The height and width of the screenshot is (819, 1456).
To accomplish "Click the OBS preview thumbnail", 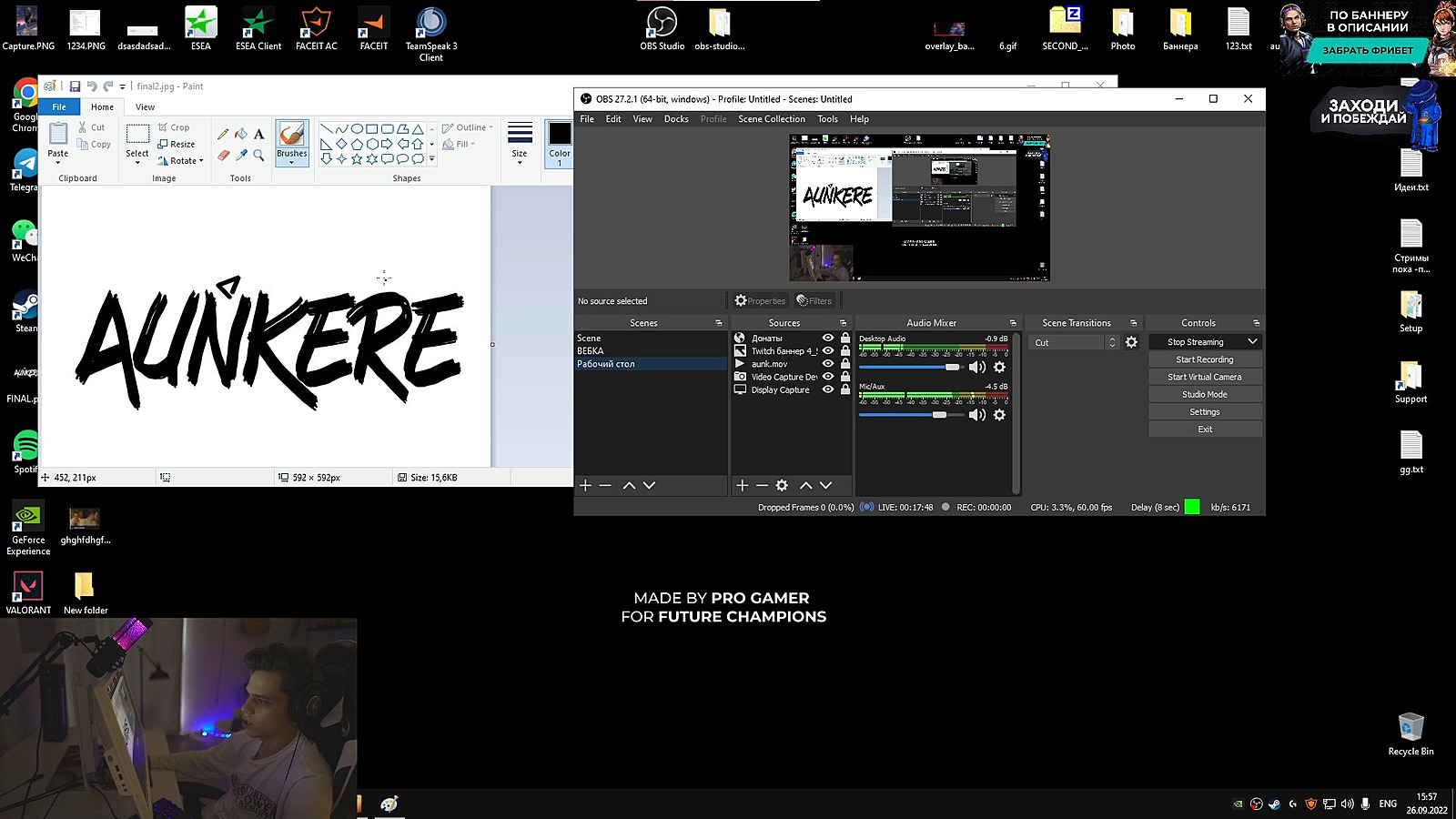I will coord(919,207).
